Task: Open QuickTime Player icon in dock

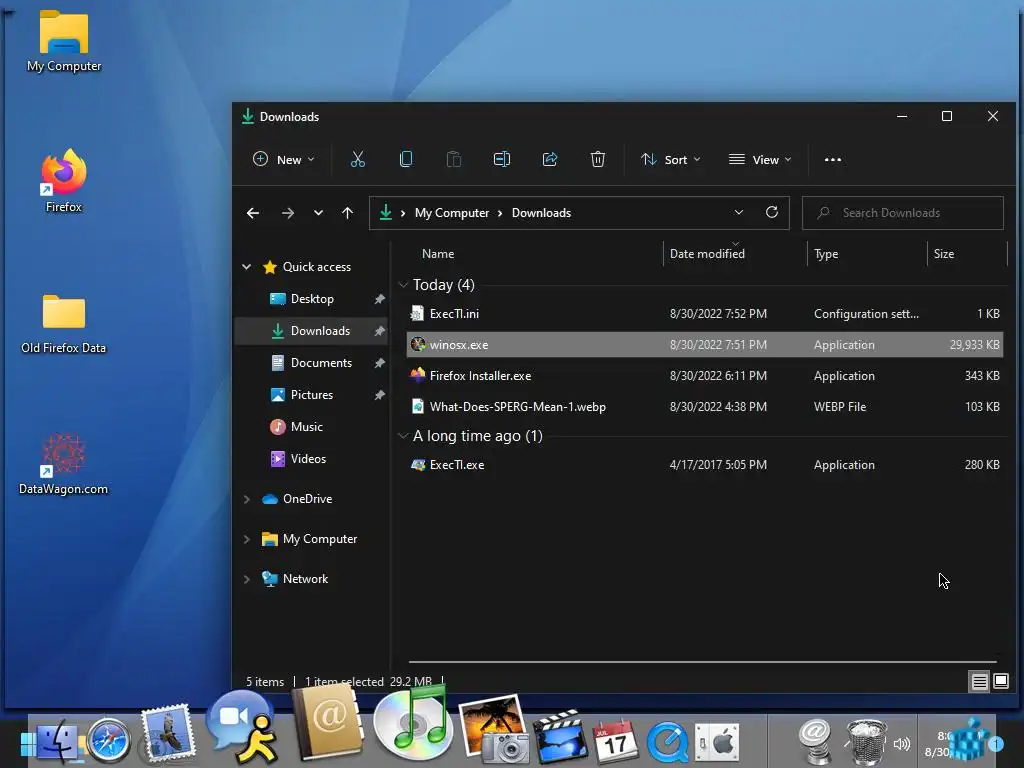Action: [667, 742]
